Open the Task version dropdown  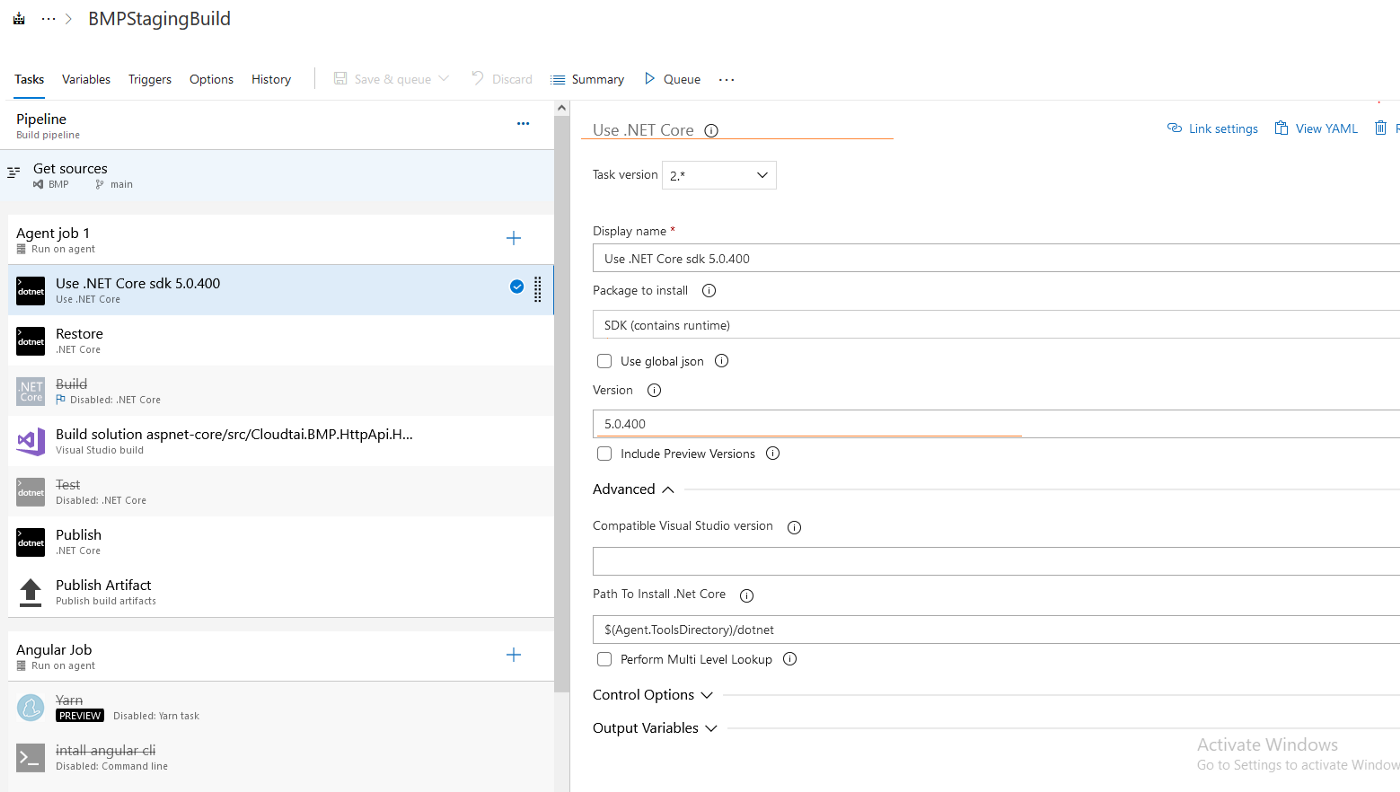tap(719, 175)
